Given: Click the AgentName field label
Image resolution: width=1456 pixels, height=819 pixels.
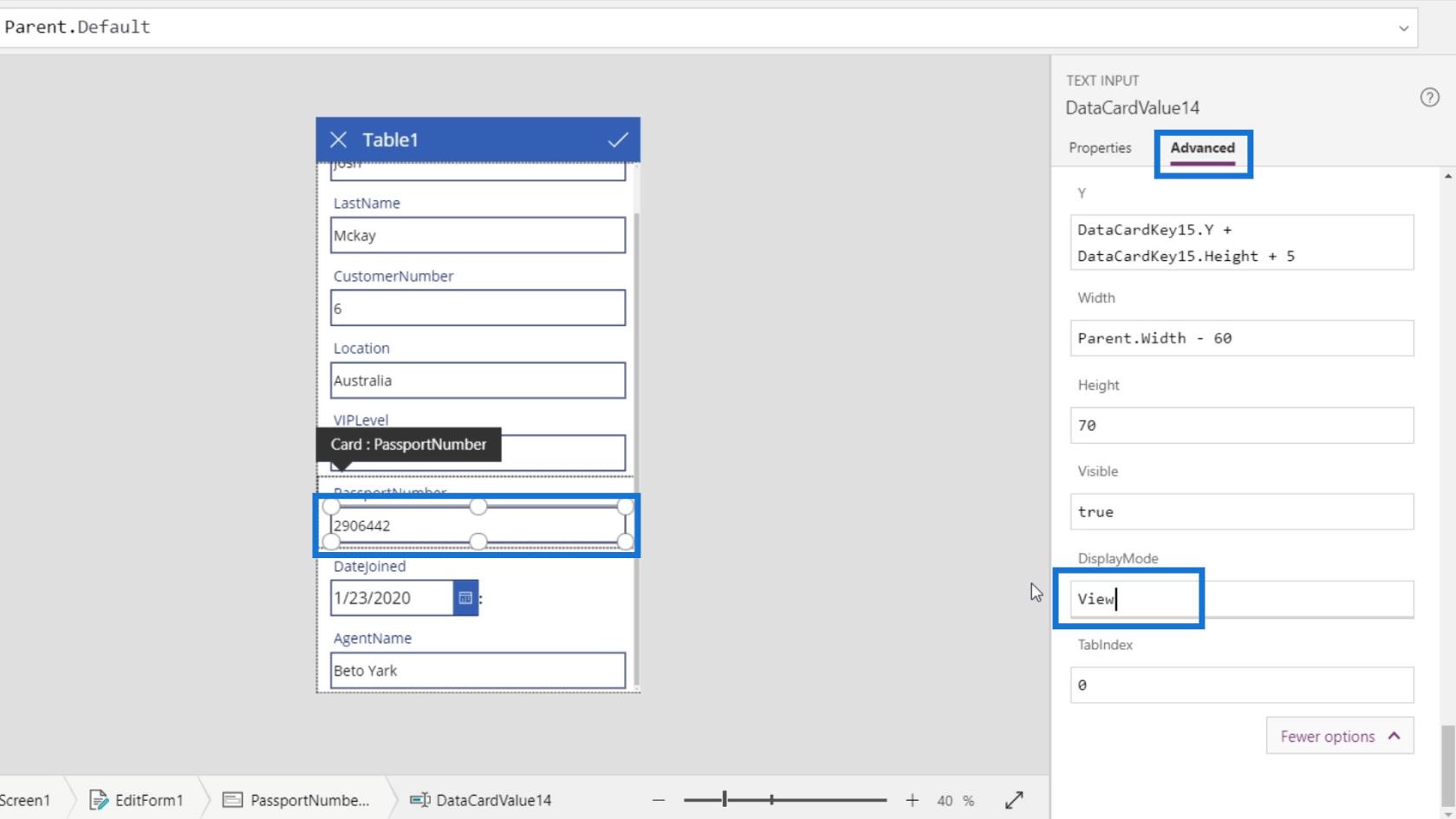Looking at the screenshot, I should point(373,639).
